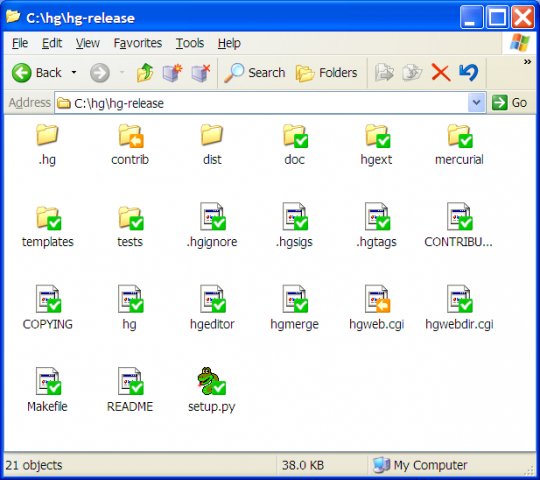The image size is (540, 480).
Task: Open the View menu
Action: 87,43
